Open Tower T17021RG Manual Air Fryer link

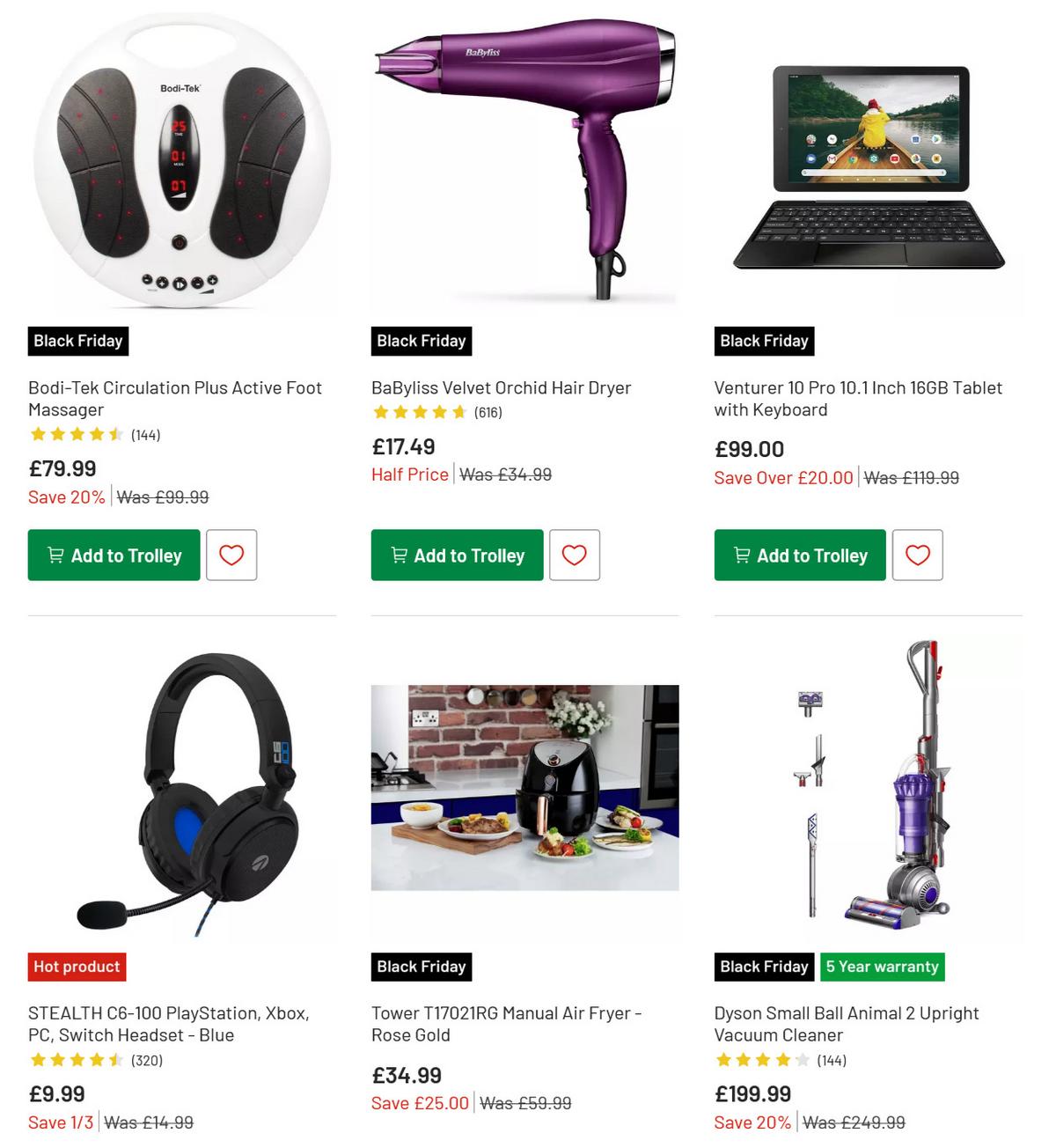(506, 1024)
